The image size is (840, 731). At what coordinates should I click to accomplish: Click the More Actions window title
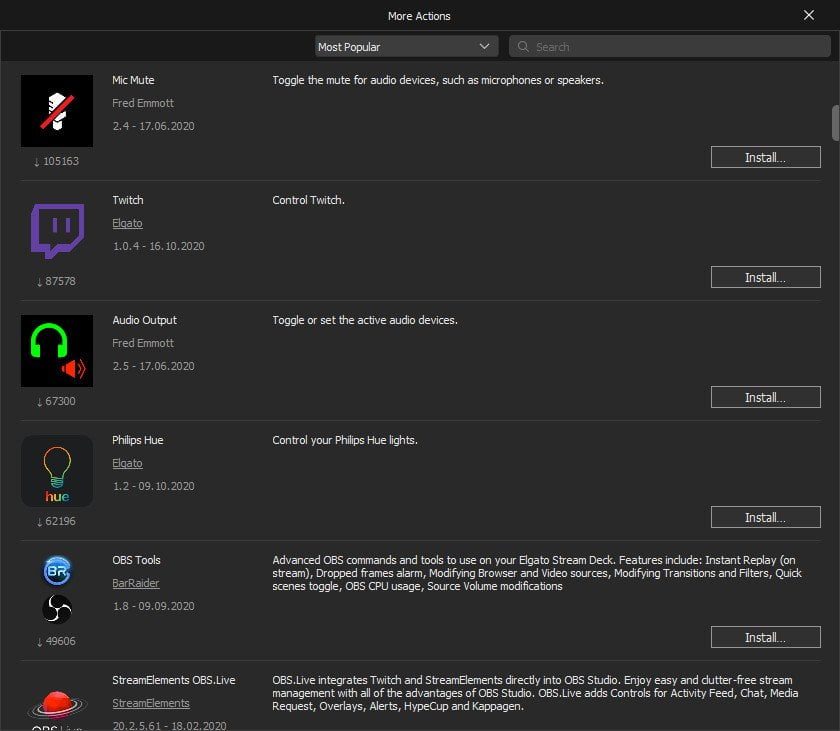point(419,16)
